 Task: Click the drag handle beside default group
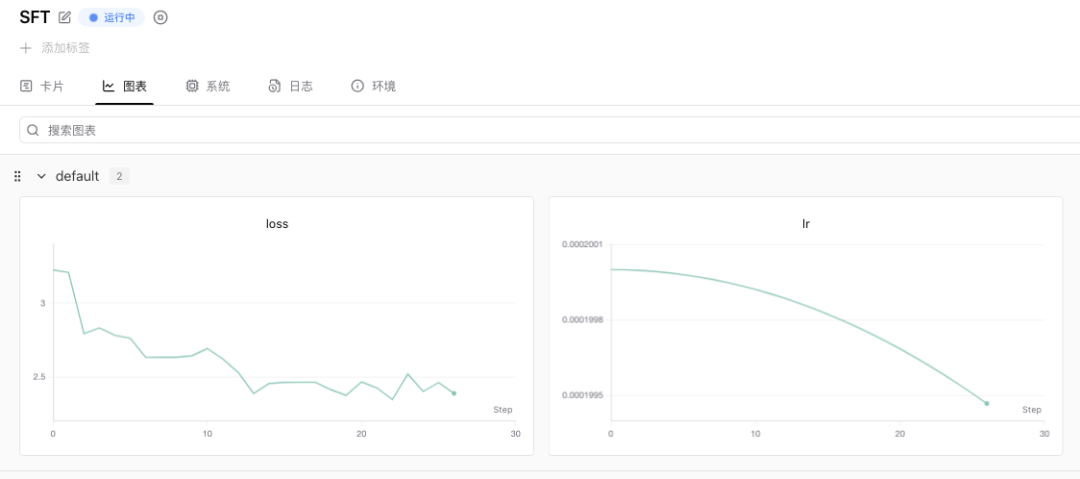pyautogui.click(x=18, y=176)
